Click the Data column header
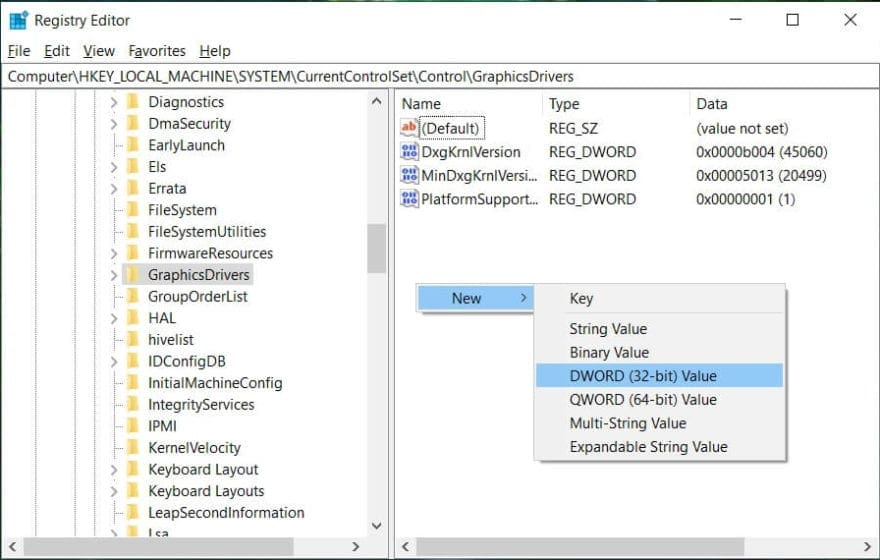 click(x=712, y=104)
